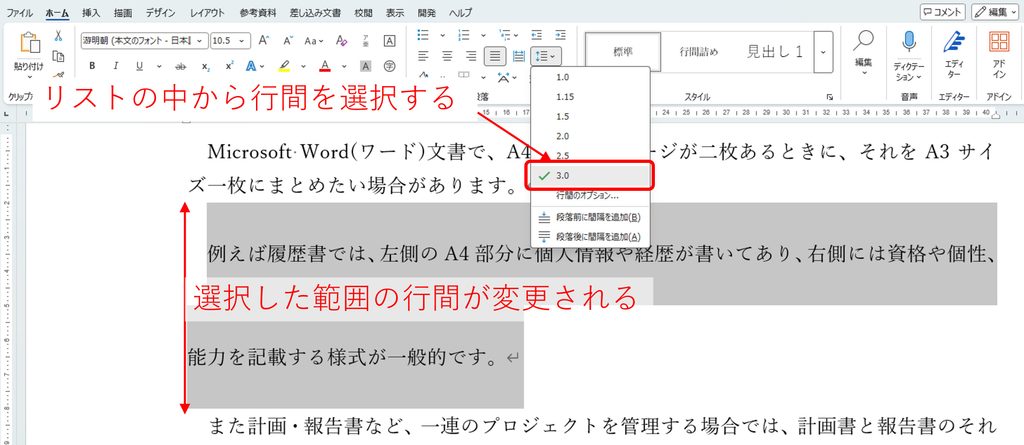Click the コメント (Comments) button

coord(942,12)
